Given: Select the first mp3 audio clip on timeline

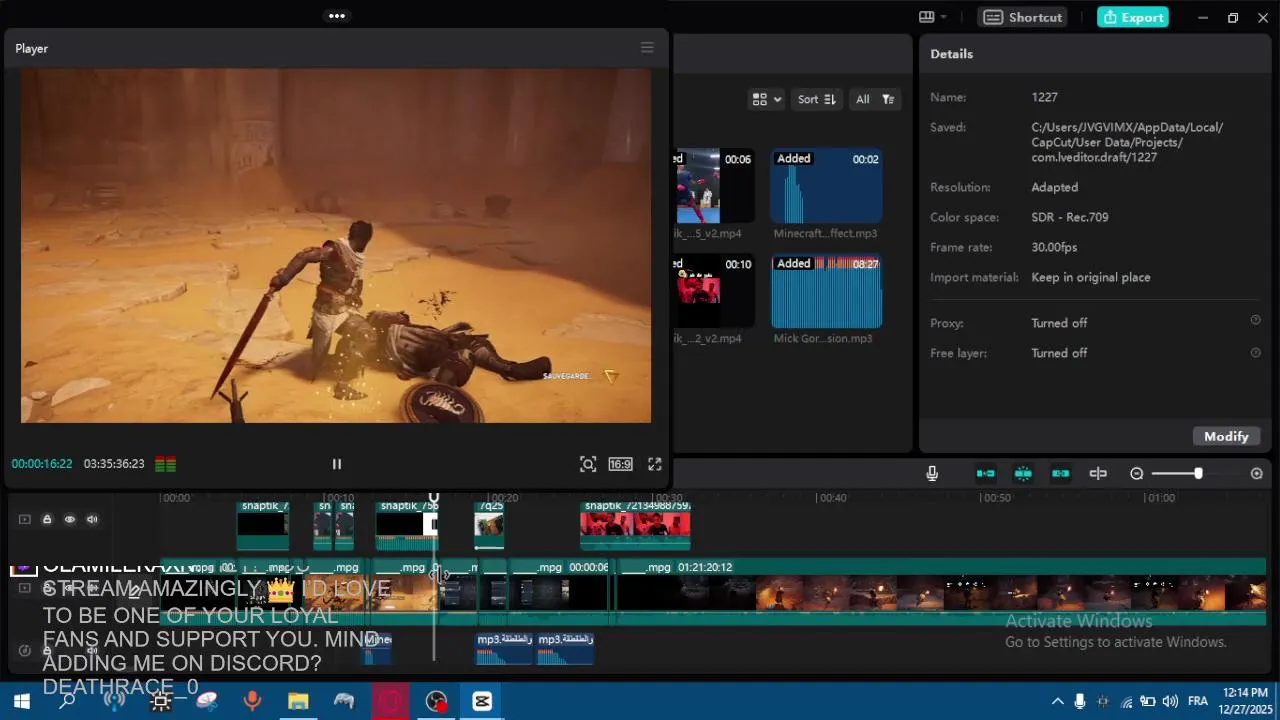Looking at the screenshot, I should pos(504,648).
